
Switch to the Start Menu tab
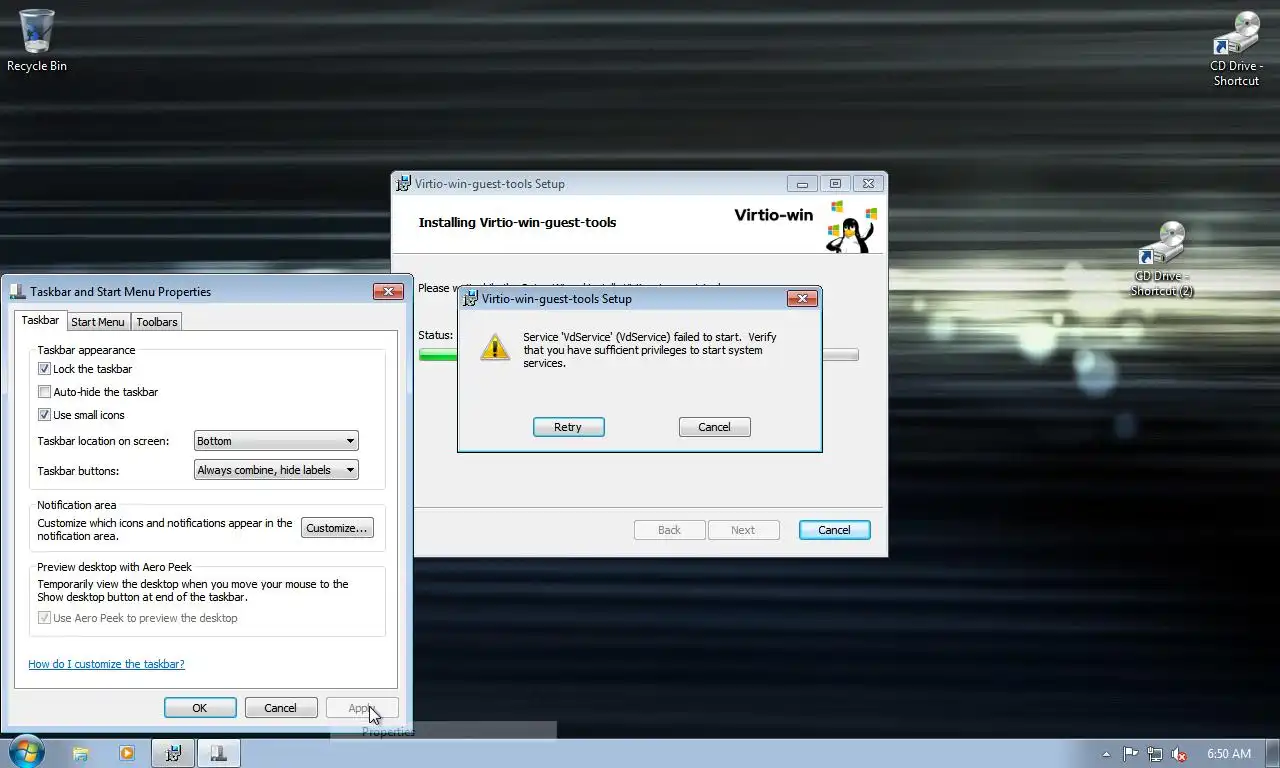coord(98,322)
